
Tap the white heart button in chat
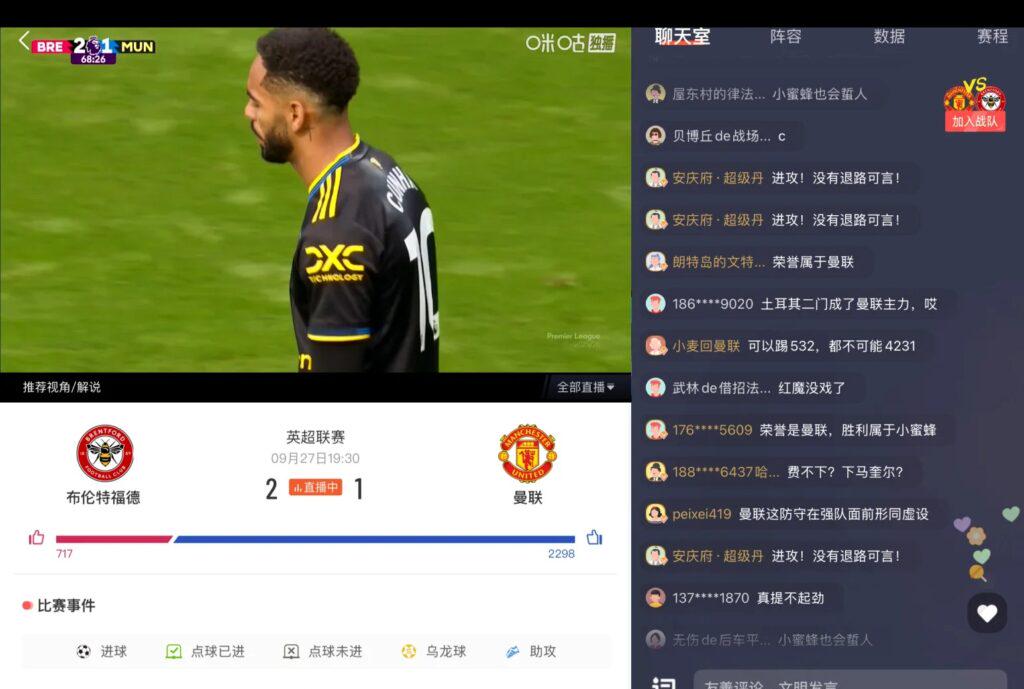click(x=987, y=613)
